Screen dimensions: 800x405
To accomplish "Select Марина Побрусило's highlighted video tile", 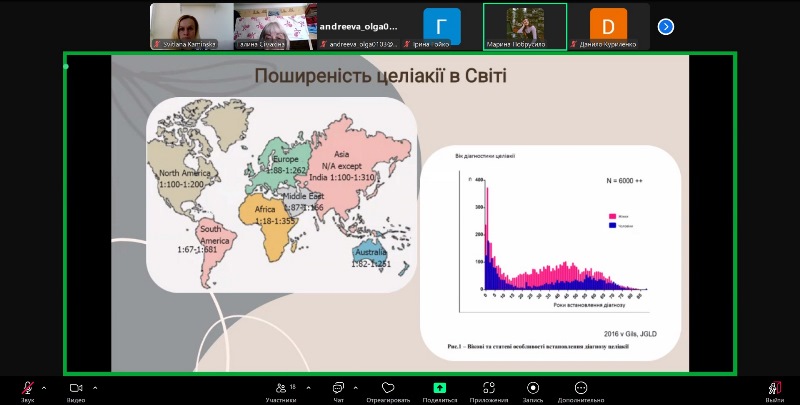I will tap(525, 26).
